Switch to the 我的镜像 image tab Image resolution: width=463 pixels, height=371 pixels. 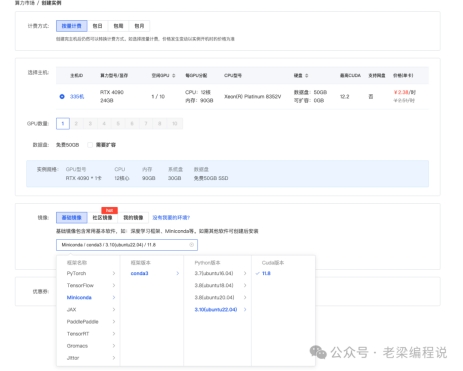(x=133, y=217)
